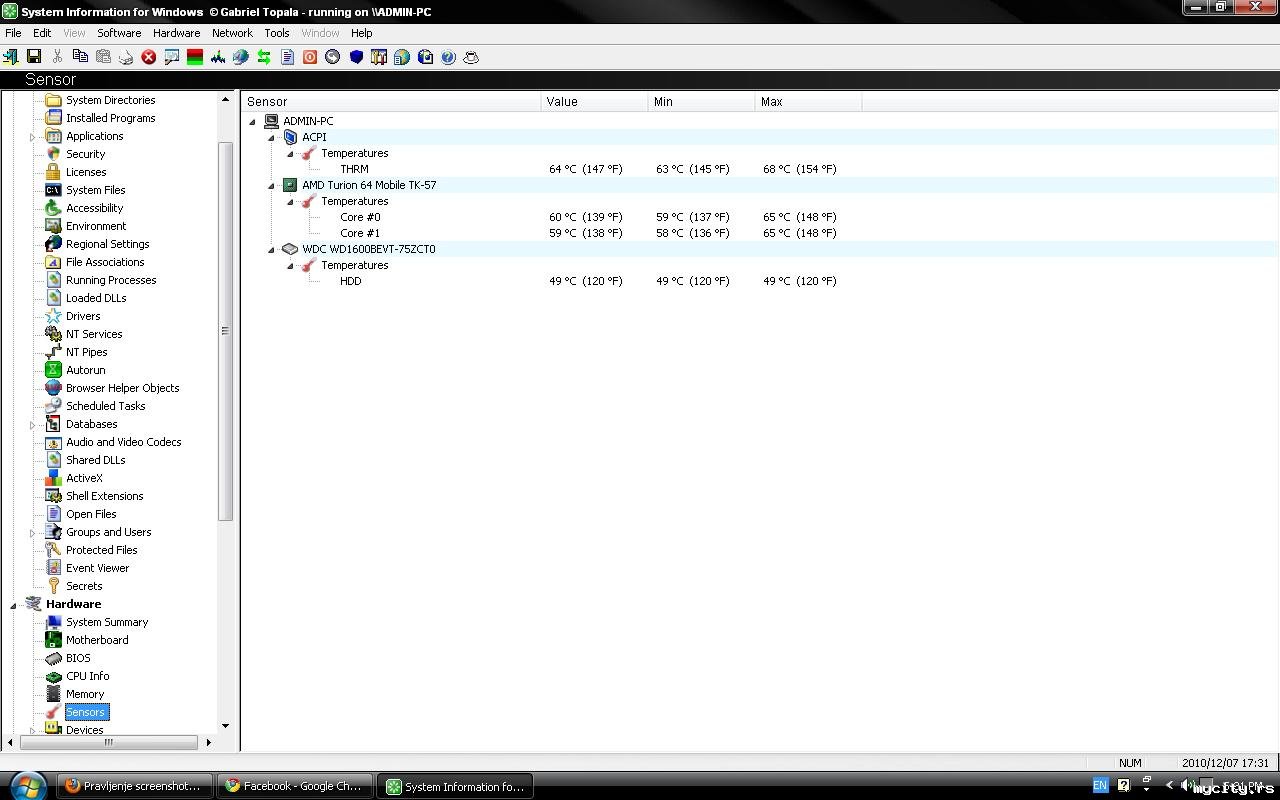Click the coffee cup toolbar icon
This screenshot has width=1280, height=800.
click(x=471, y=57)
